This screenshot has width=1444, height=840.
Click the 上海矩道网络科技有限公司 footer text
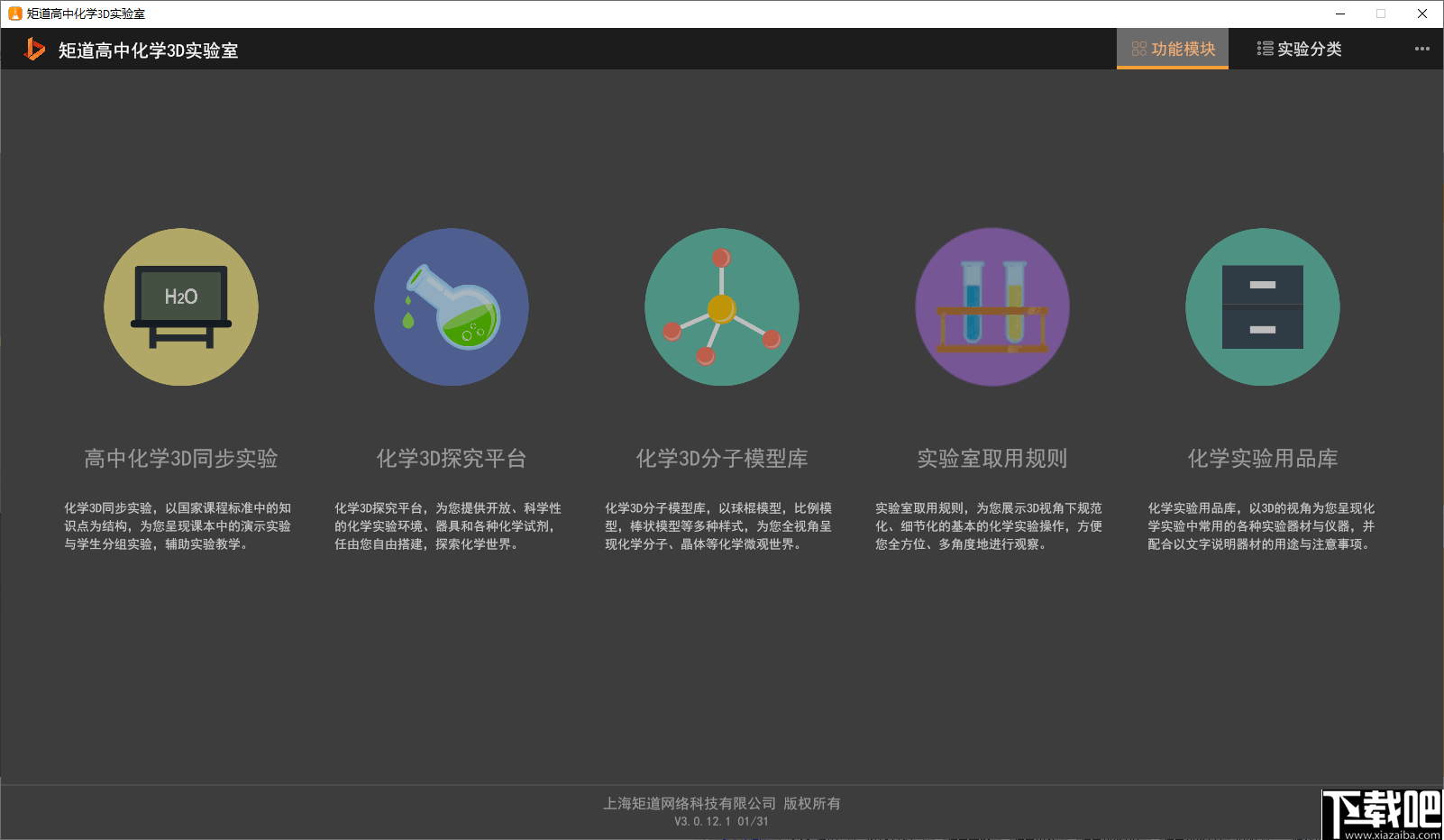coord(721,802)
